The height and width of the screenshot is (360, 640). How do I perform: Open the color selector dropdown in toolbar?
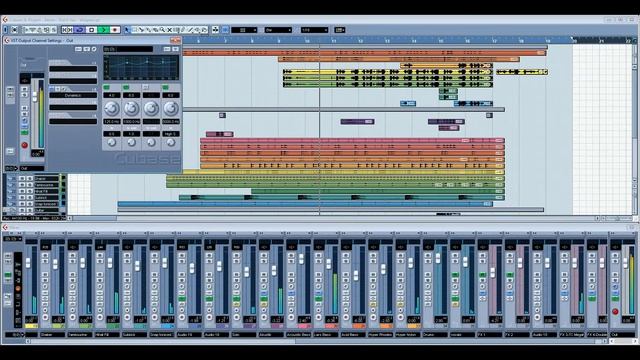click(x=340, y=30)
